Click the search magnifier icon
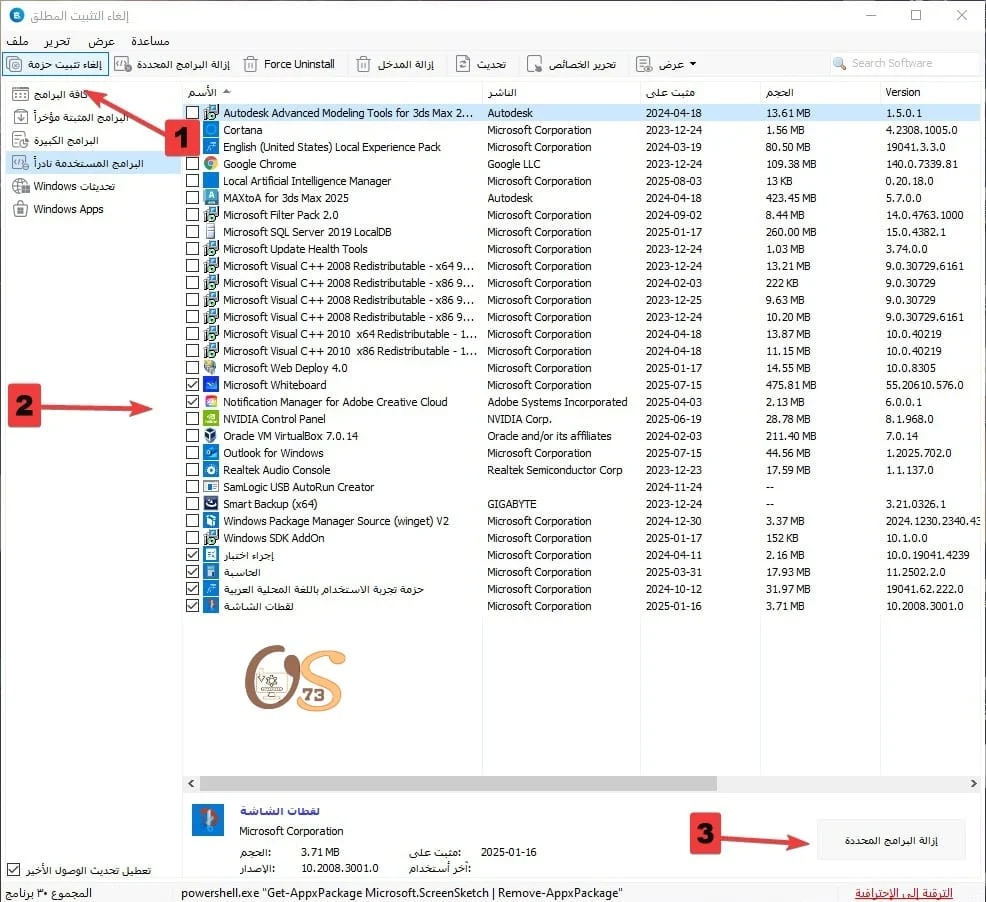Image resolution: width=986 pixels, height=902 pixels. tap(839, 64)
